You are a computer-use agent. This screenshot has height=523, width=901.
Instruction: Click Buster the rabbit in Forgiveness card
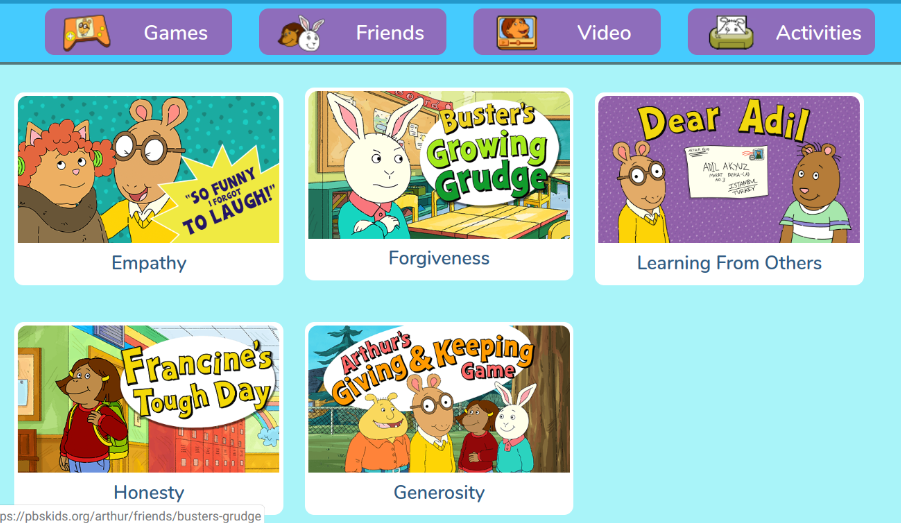(x=374, y=170)
